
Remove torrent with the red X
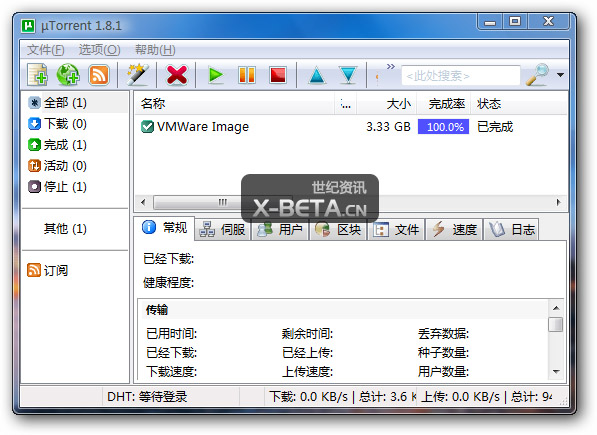177,75
